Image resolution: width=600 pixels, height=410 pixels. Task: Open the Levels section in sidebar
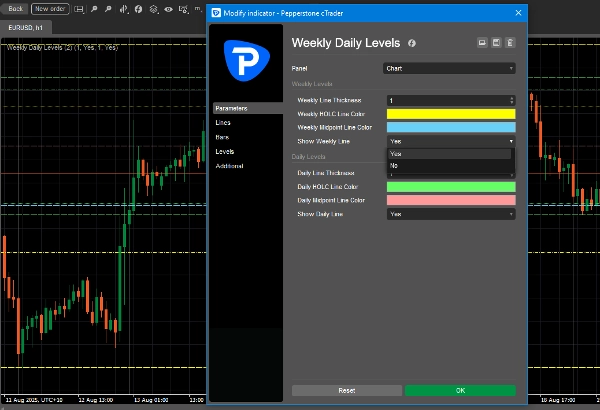pos(225,152)
